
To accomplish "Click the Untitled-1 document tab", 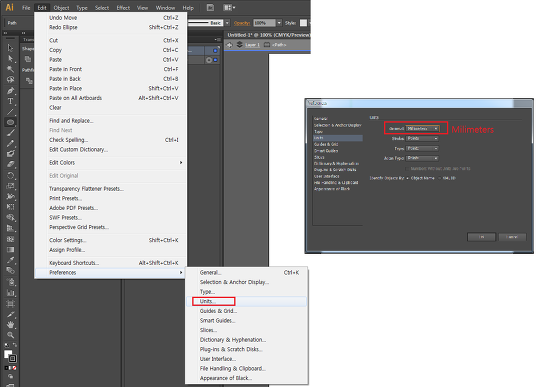I will pos(268,35).
